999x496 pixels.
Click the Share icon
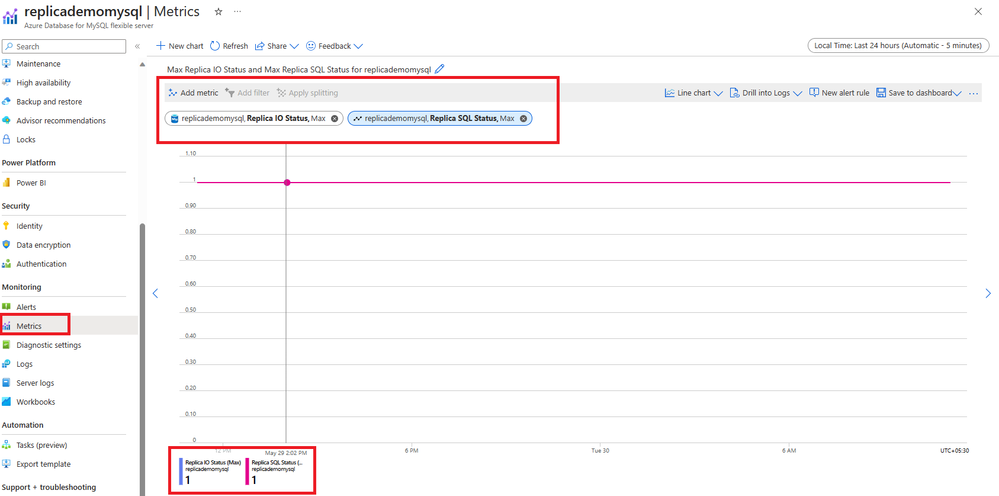point(260,46)
